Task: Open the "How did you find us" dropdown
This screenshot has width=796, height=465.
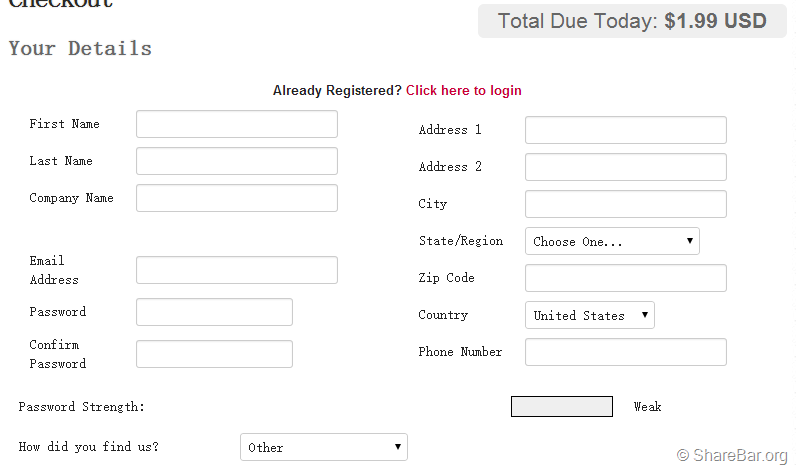Action: click(x=323, y=447)
